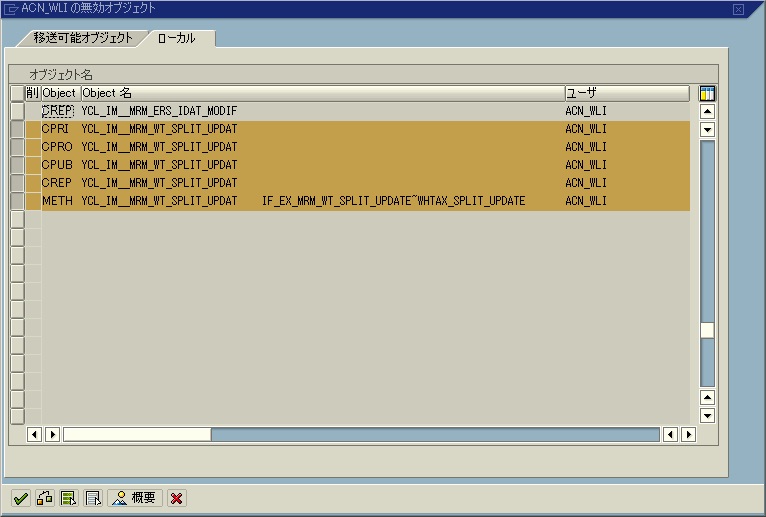Toggle row selector for YCL_IM__MRM_ERS_IDAT_MODIF

[x=18, y=111]
